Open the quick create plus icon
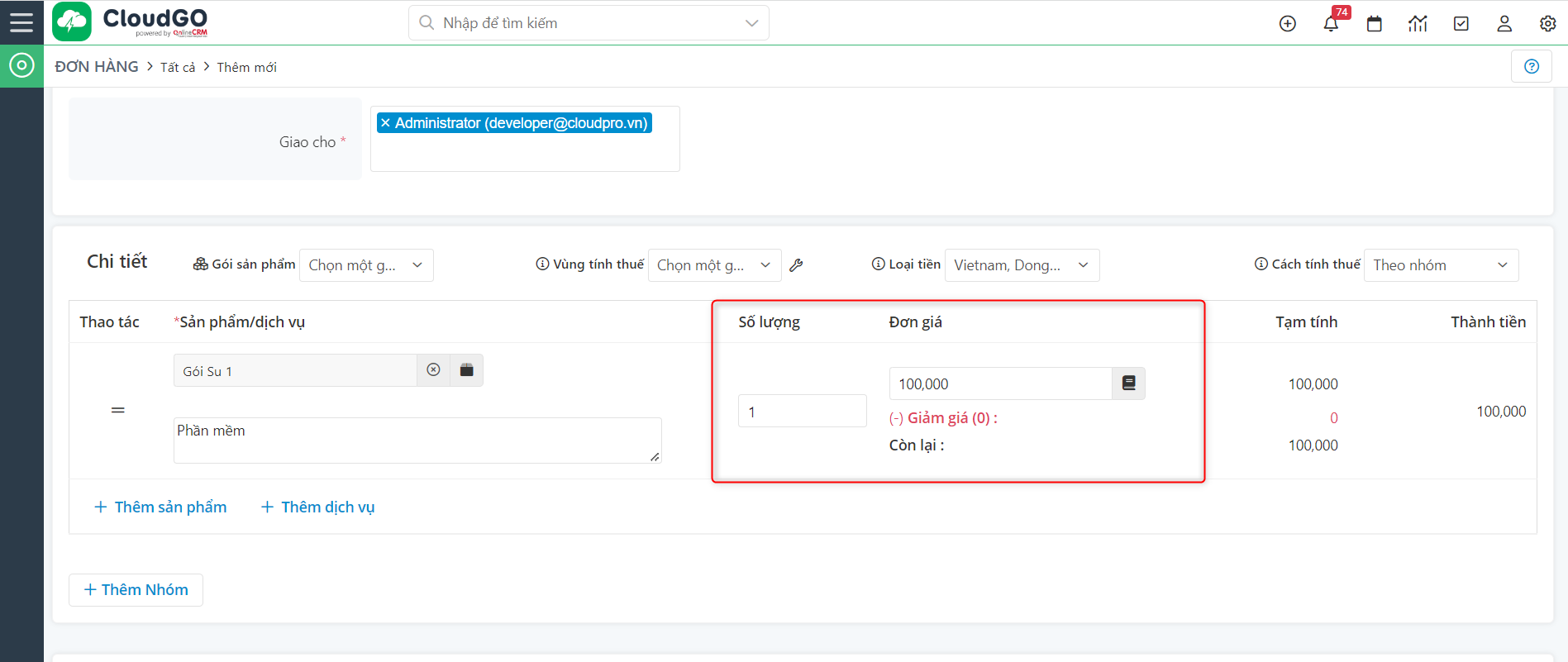Image resolution: width=1568 pixels, height=662 pixels. pyautogui.click(x=1288, y=24)
